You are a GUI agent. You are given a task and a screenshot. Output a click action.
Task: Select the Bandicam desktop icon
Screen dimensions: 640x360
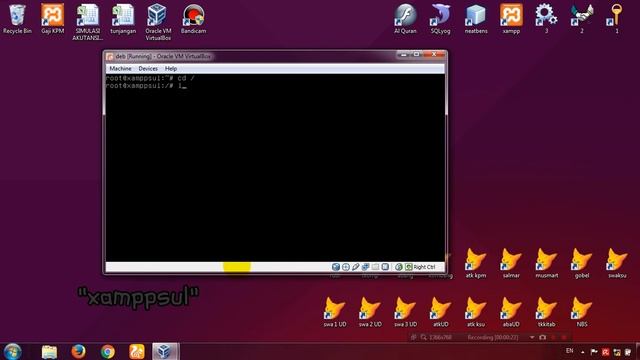pos(193,19)
